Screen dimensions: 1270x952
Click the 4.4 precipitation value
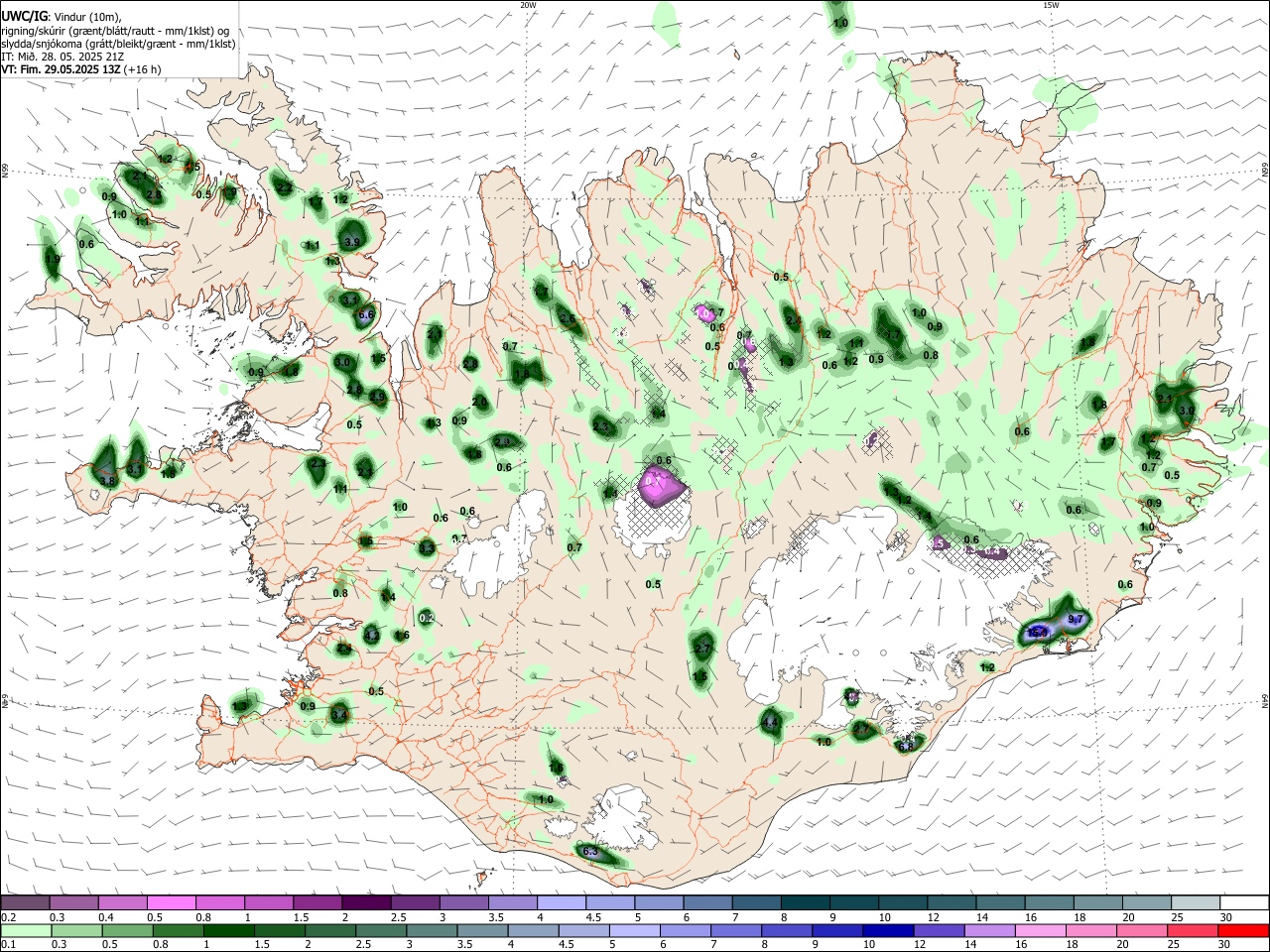point(771,723)
